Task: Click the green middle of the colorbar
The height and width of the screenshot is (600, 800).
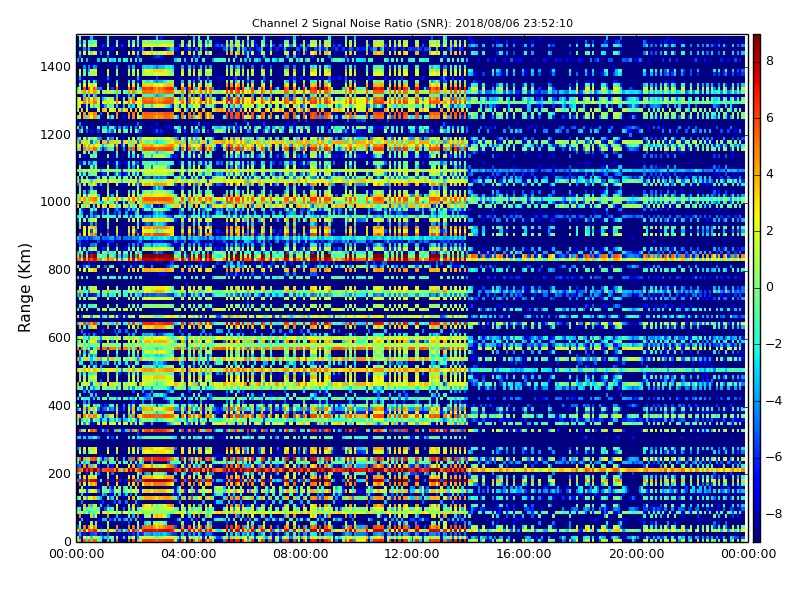Action: point(757,288)
